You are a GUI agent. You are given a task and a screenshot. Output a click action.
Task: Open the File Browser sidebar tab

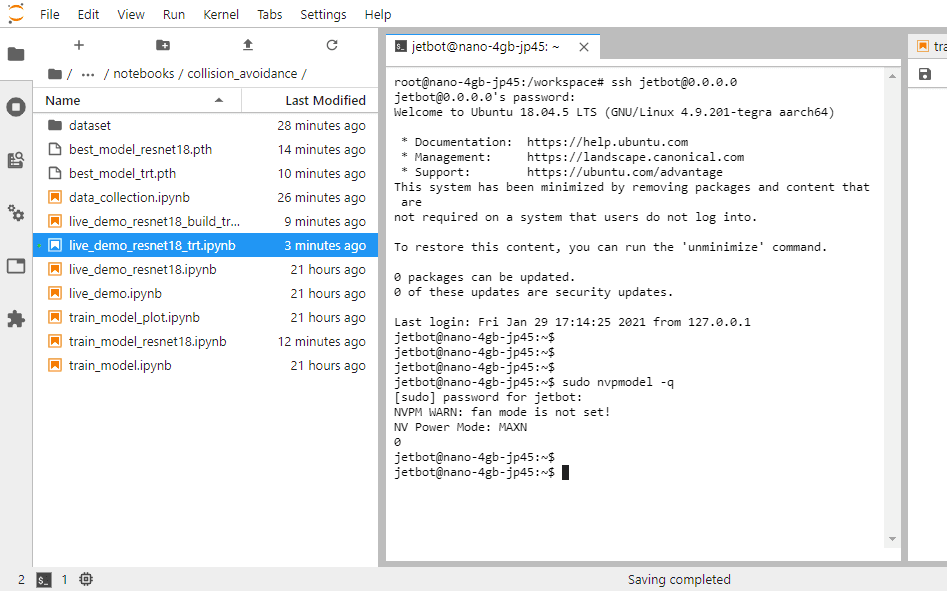(16, 54)
